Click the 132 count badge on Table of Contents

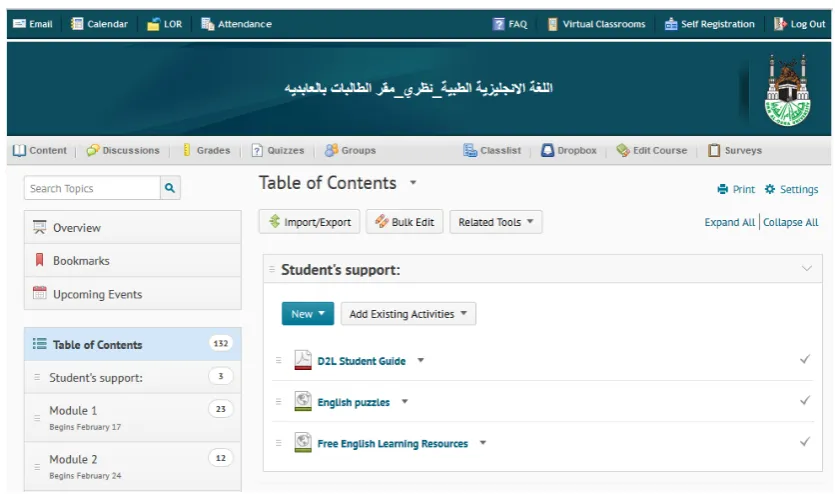pyautogui.click(x=220, y=343)
